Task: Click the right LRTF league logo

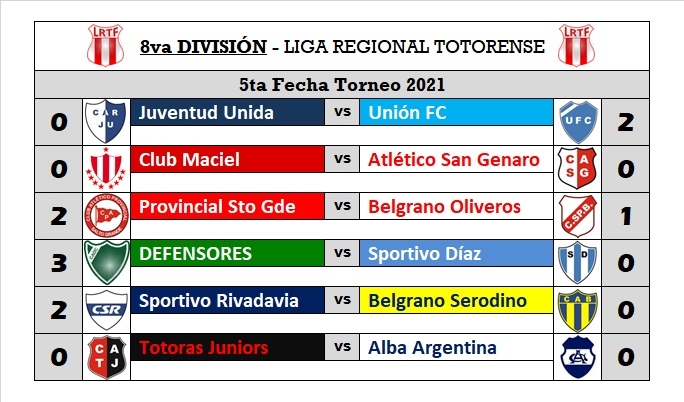Action: (x=577, y=46)
